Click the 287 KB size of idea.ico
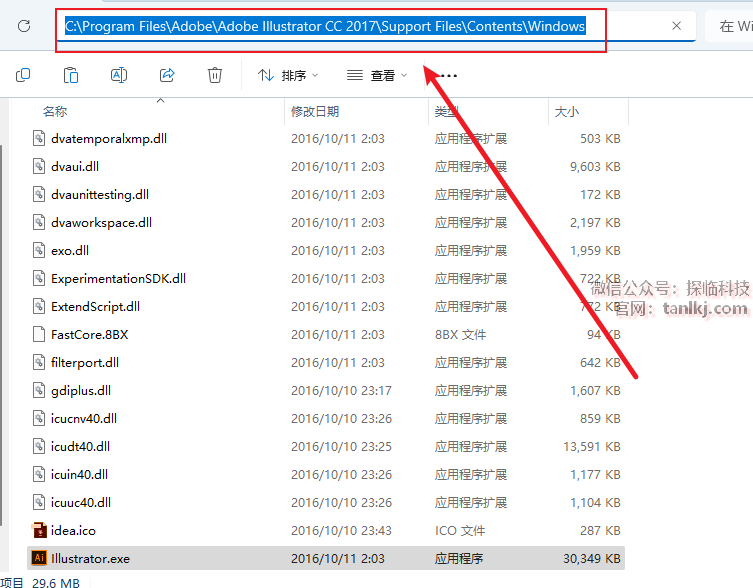The image size is (753, 588). click(x=600, y=530)
